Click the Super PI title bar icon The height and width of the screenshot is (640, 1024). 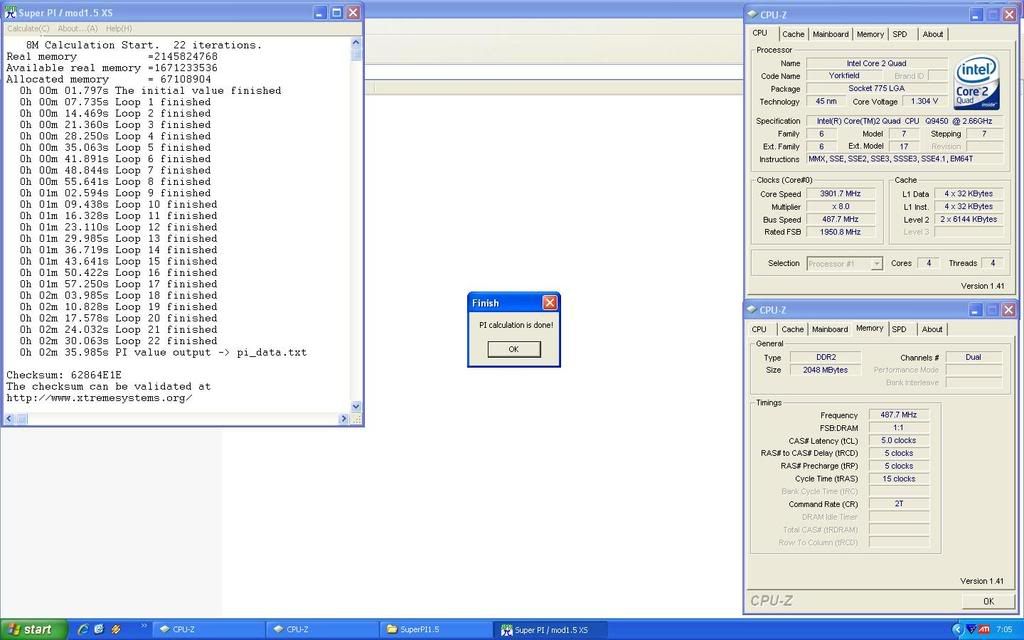(10, 13)
